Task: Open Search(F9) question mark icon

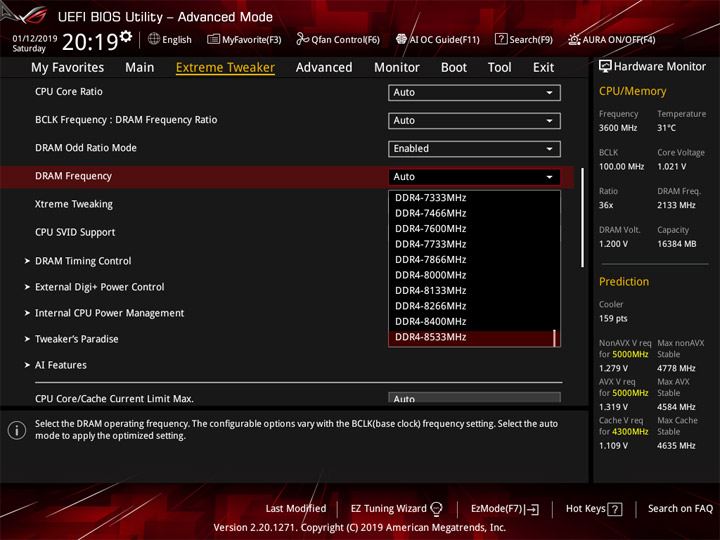Action: click(501, 39)
